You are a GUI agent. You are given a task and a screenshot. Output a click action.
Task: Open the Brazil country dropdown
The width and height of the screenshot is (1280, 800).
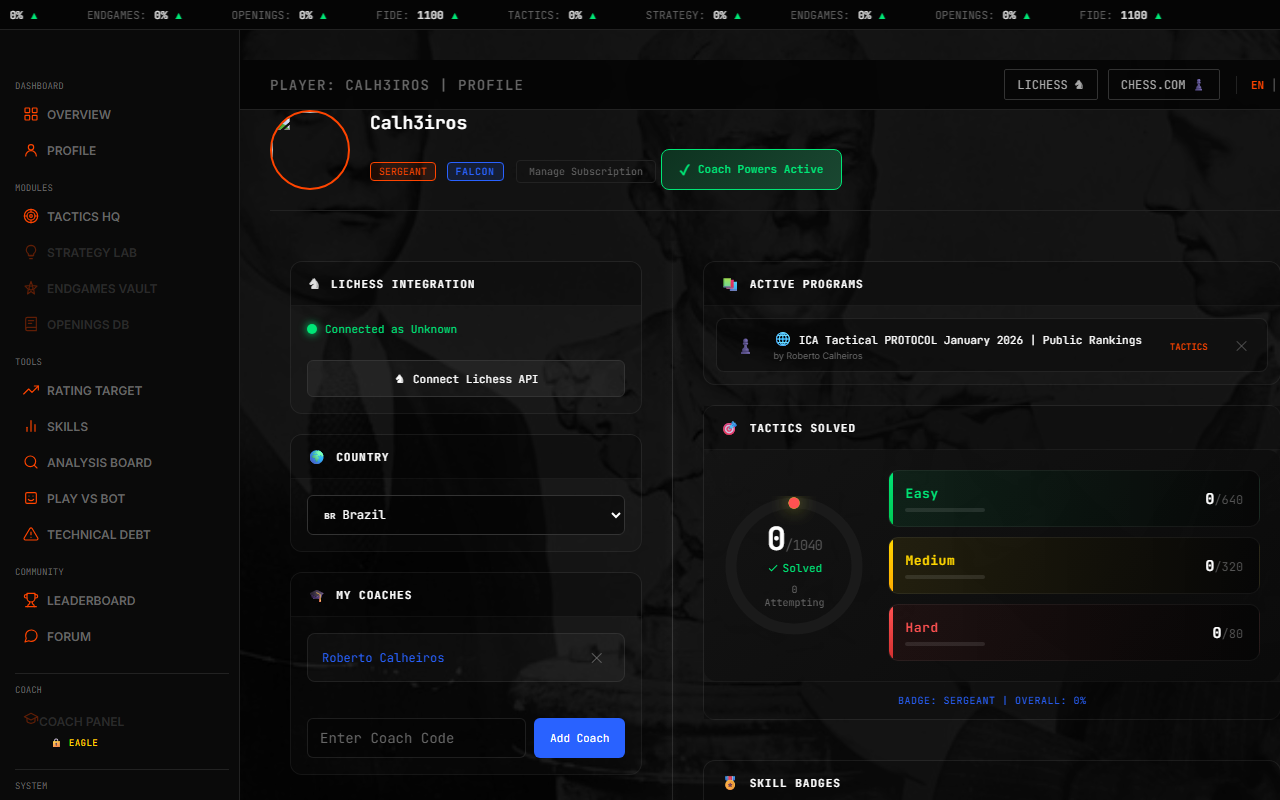[465, 515]
